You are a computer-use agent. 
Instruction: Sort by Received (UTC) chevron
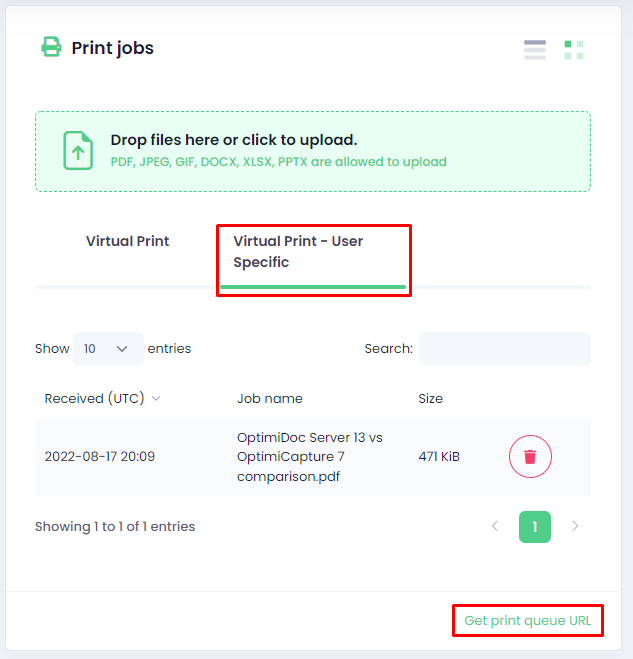click(156, 398)
